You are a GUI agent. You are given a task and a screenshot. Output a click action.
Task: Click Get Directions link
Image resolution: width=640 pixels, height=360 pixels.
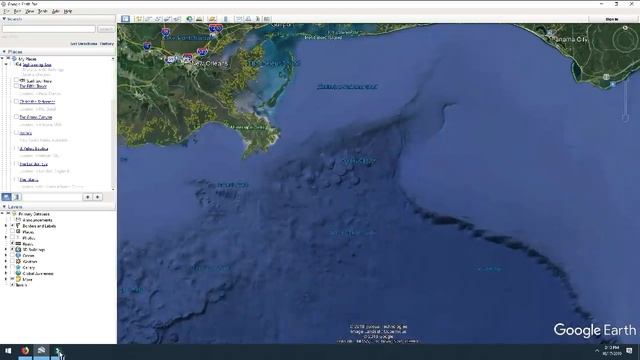84,44
